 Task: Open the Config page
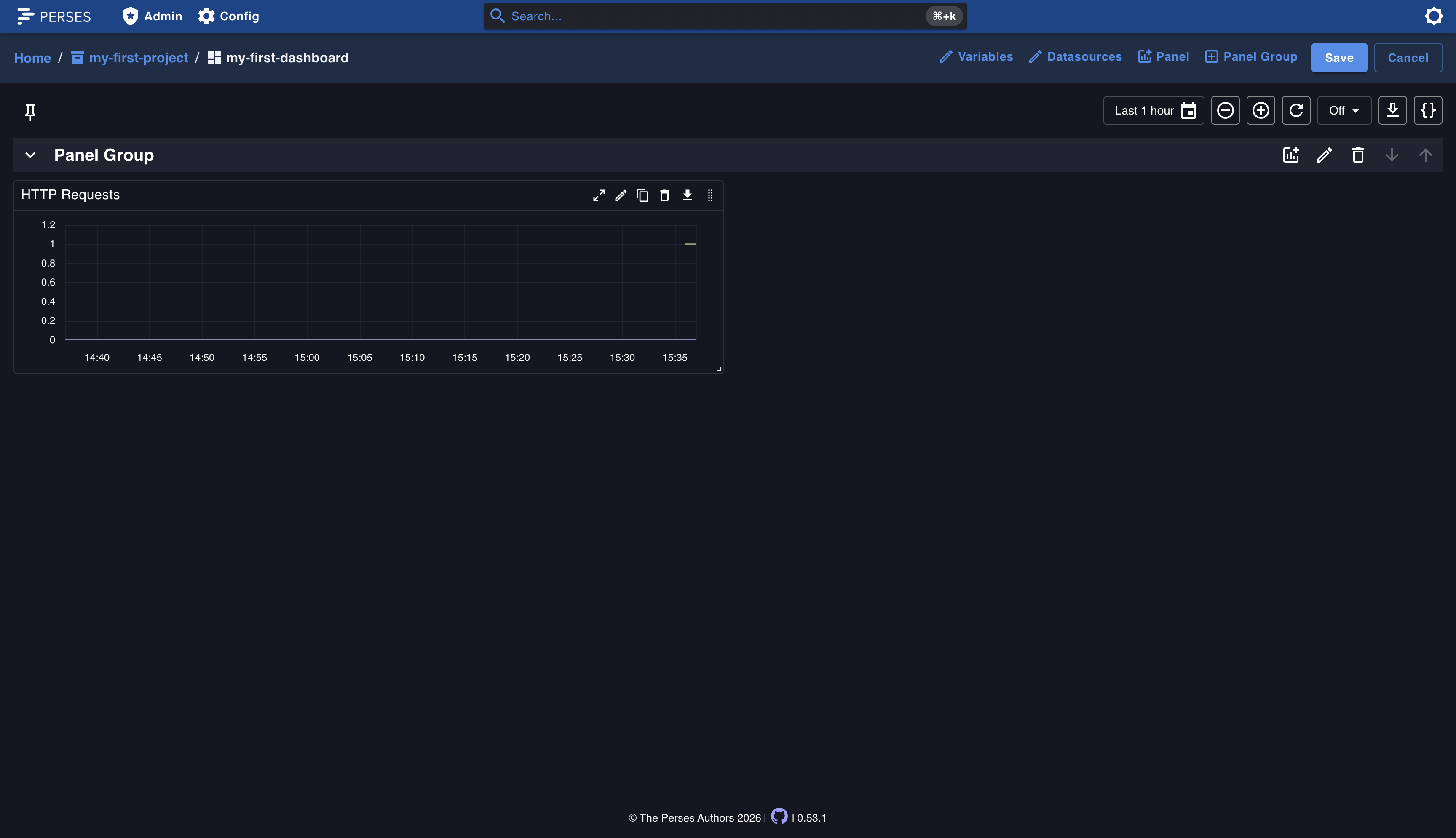point(229,16)
